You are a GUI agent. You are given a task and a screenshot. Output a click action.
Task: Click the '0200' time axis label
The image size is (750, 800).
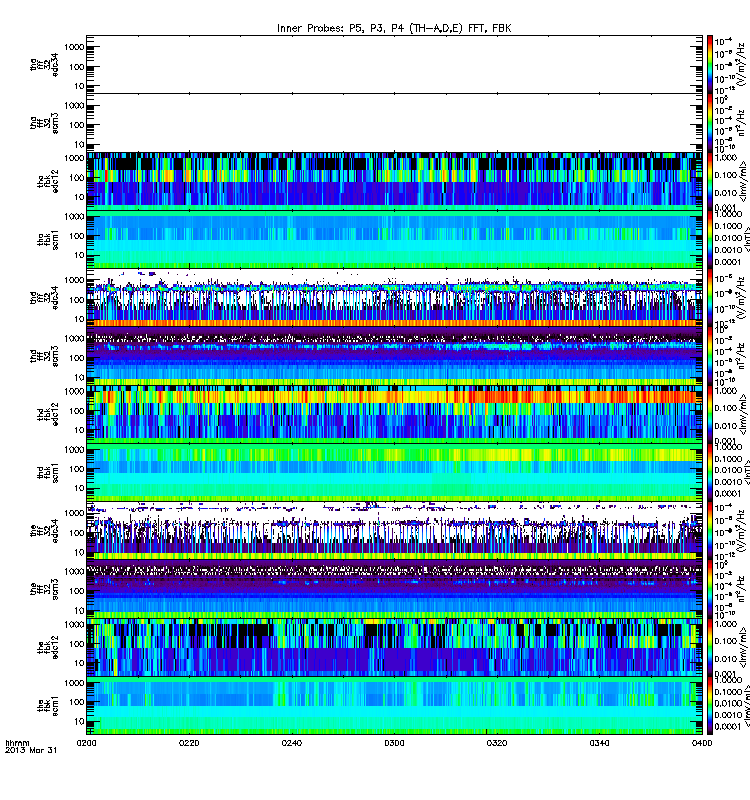point(87,743)
